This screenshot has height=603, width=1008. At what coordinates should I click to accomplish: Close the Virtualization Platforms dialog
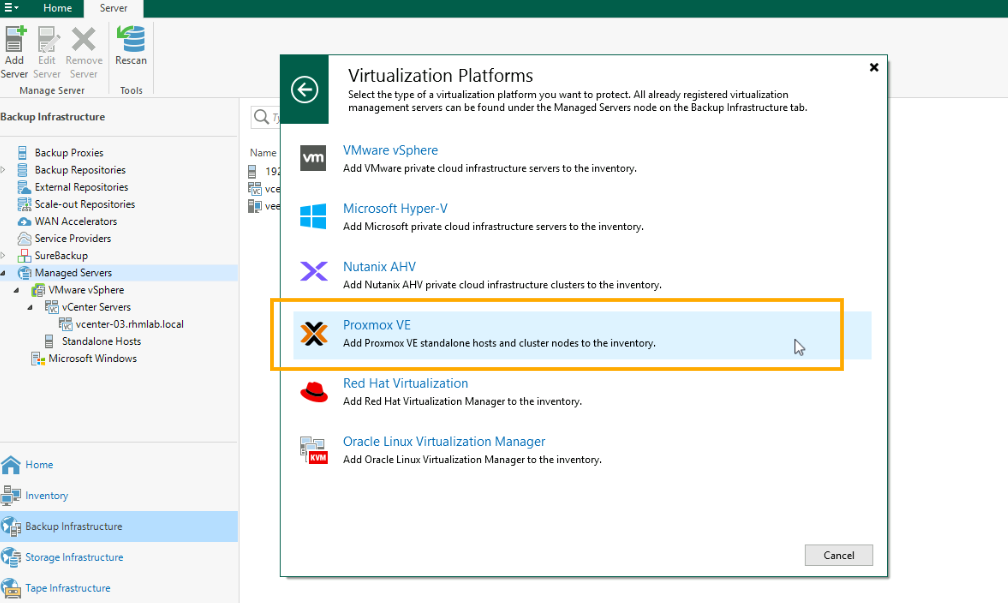point(873,68)
